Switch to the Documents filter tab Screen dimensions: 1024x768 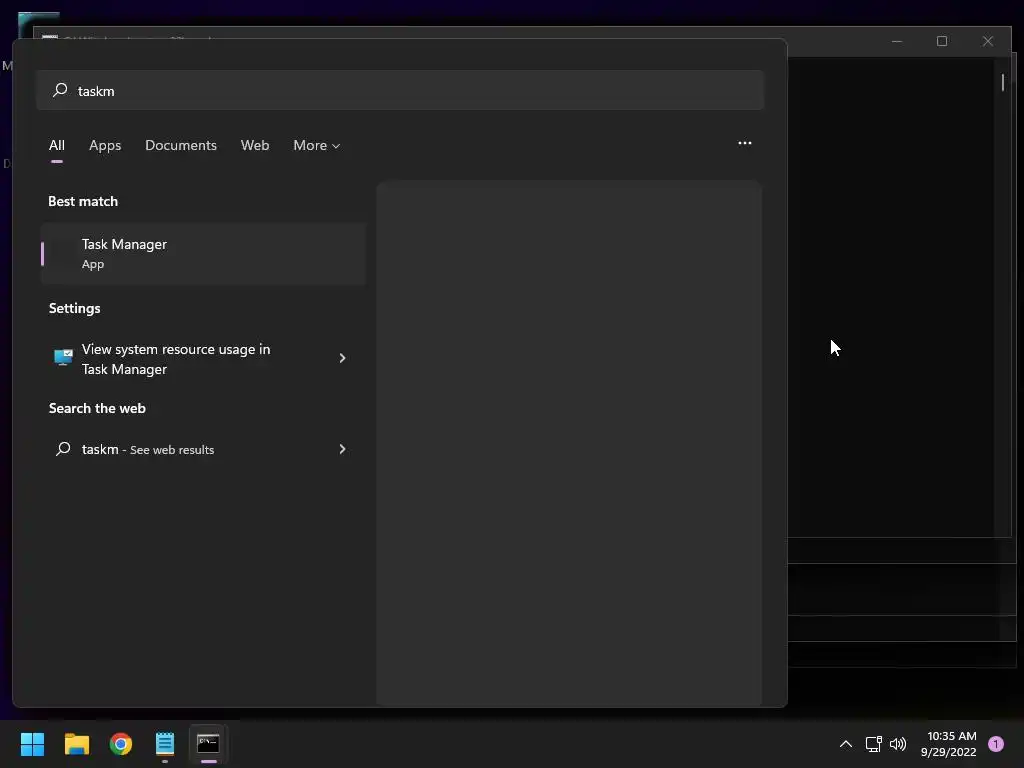181,145
